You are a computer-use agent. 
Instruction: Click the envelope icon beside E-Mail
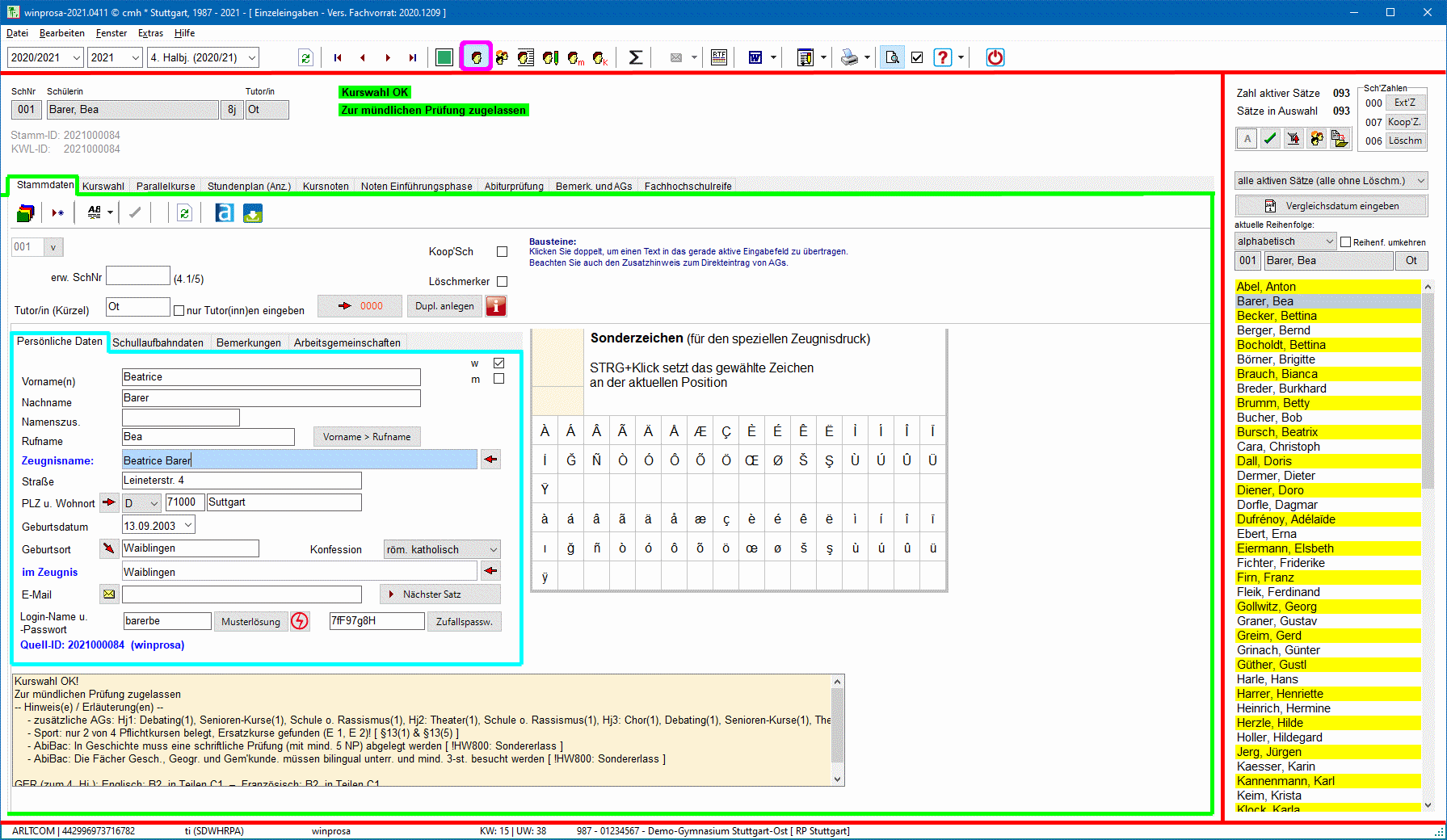(x=109, y=594)
